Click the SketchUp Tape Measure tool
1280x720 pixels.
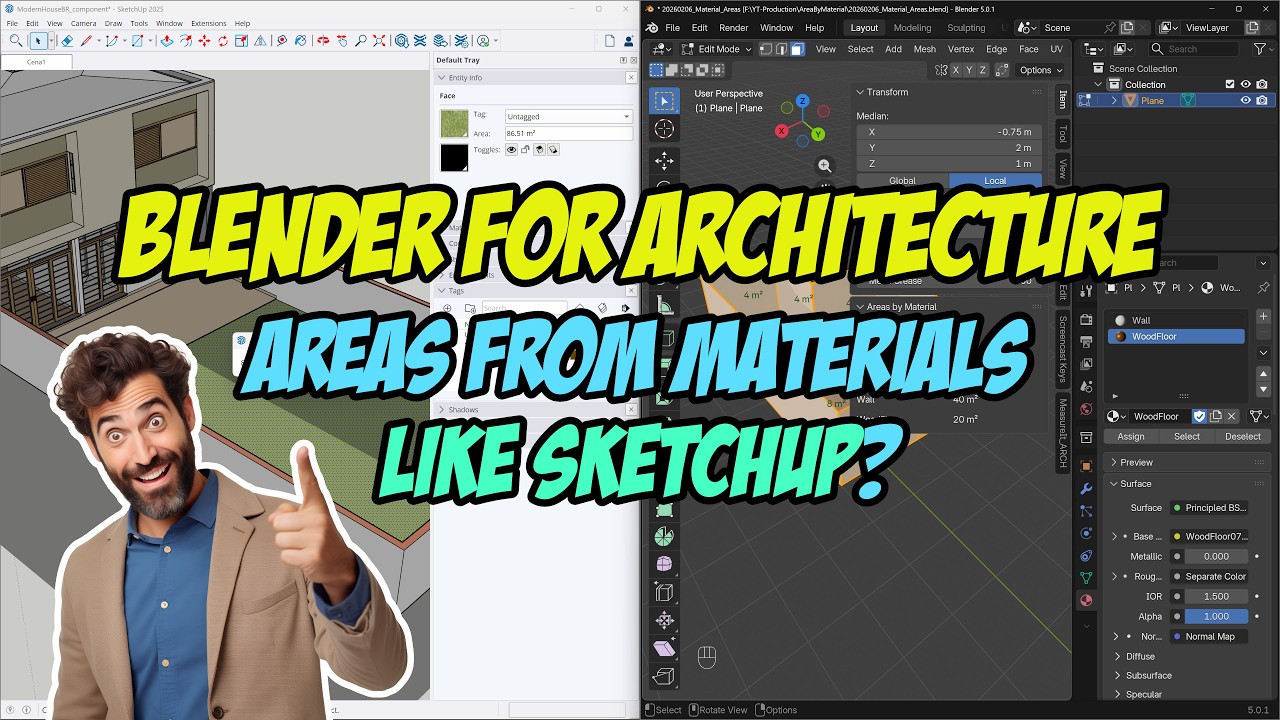(x=282, y=41)
